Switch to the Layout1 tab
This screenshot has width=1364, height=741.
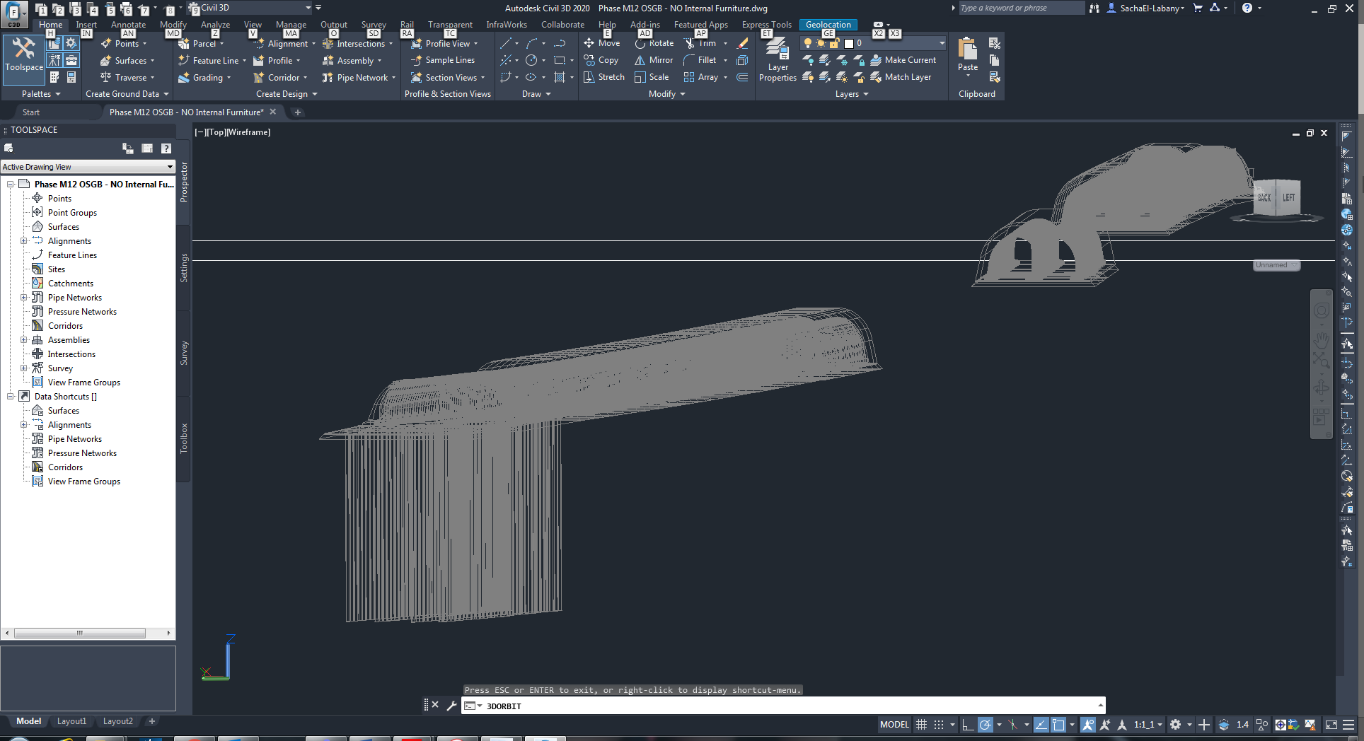point(71,721)
